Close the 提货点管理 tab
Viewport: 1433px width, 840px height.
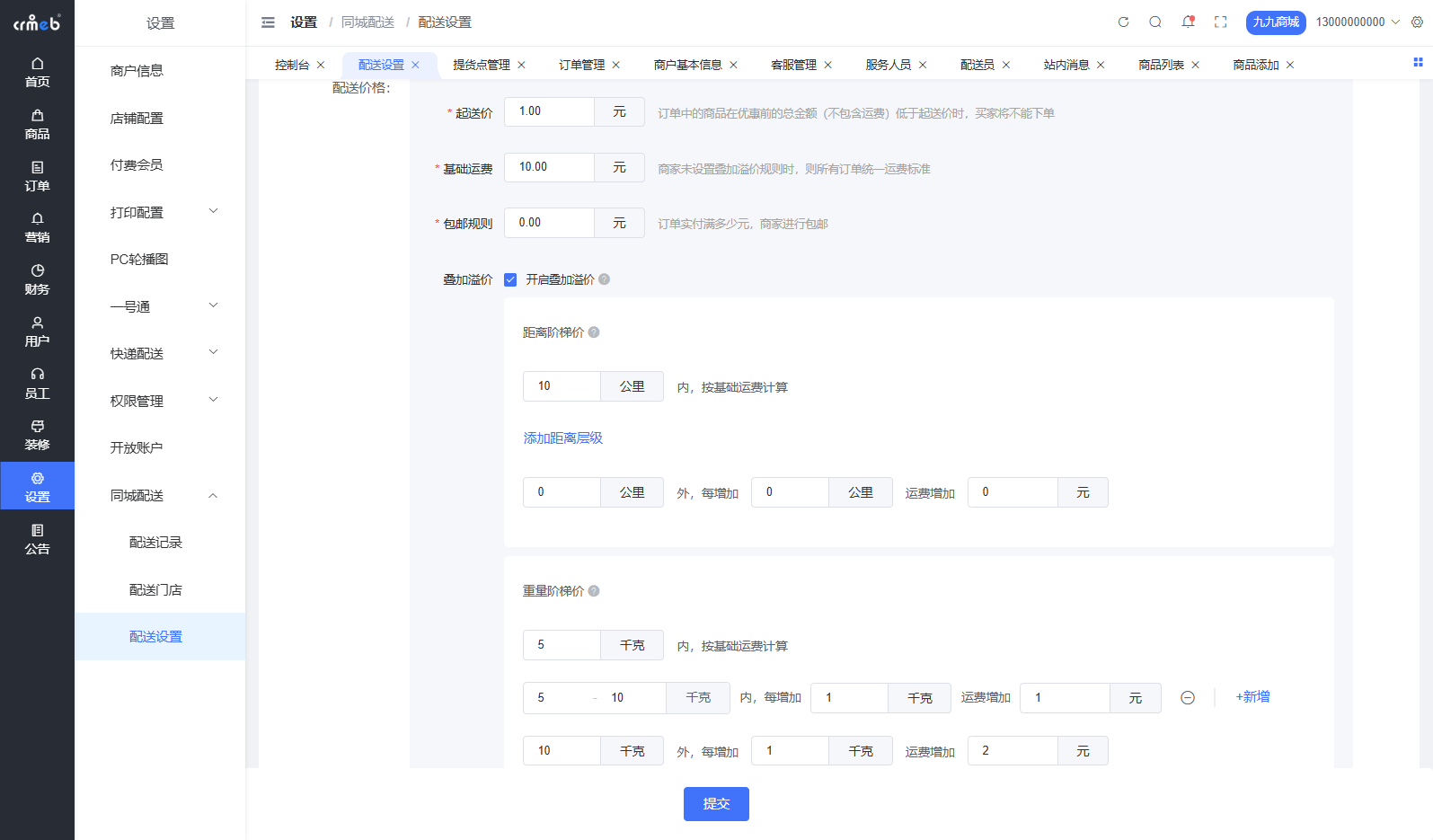coord(521,65)
